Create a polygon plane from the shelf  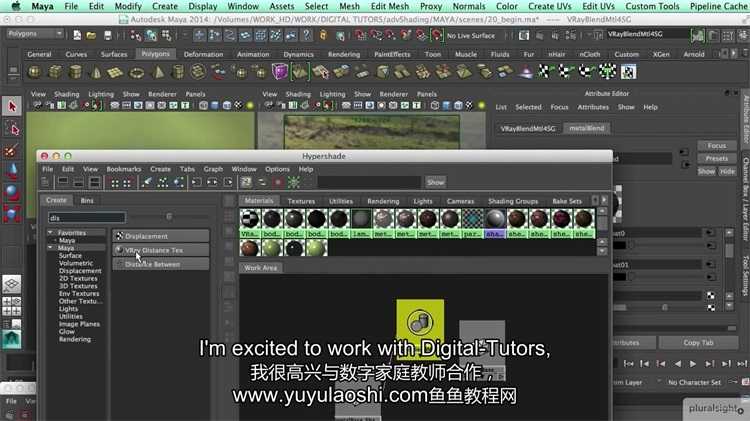coord(116,72)
